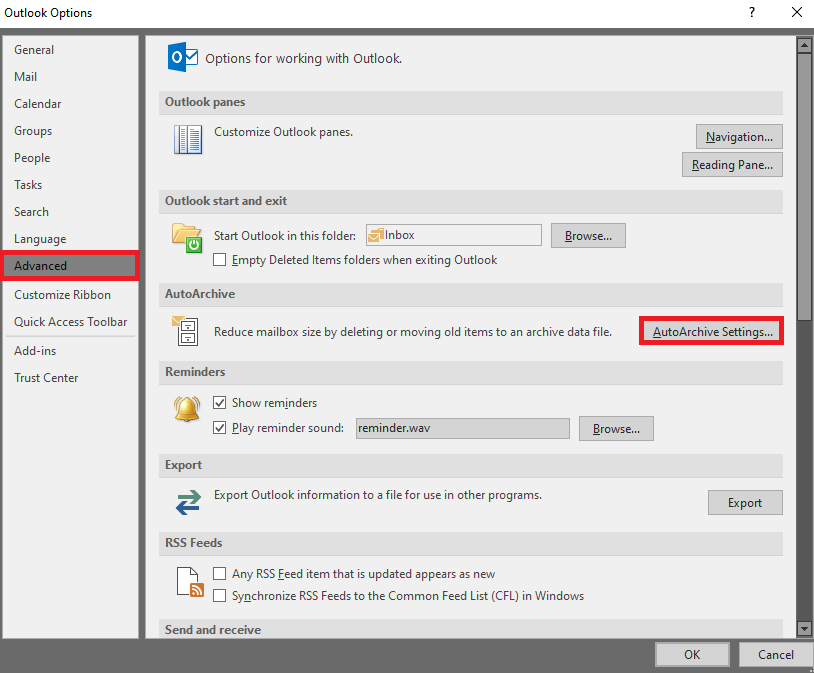Click 'Export Outlook information' description text
Viewport: 814px width, 673px height.
coord(378,495)
